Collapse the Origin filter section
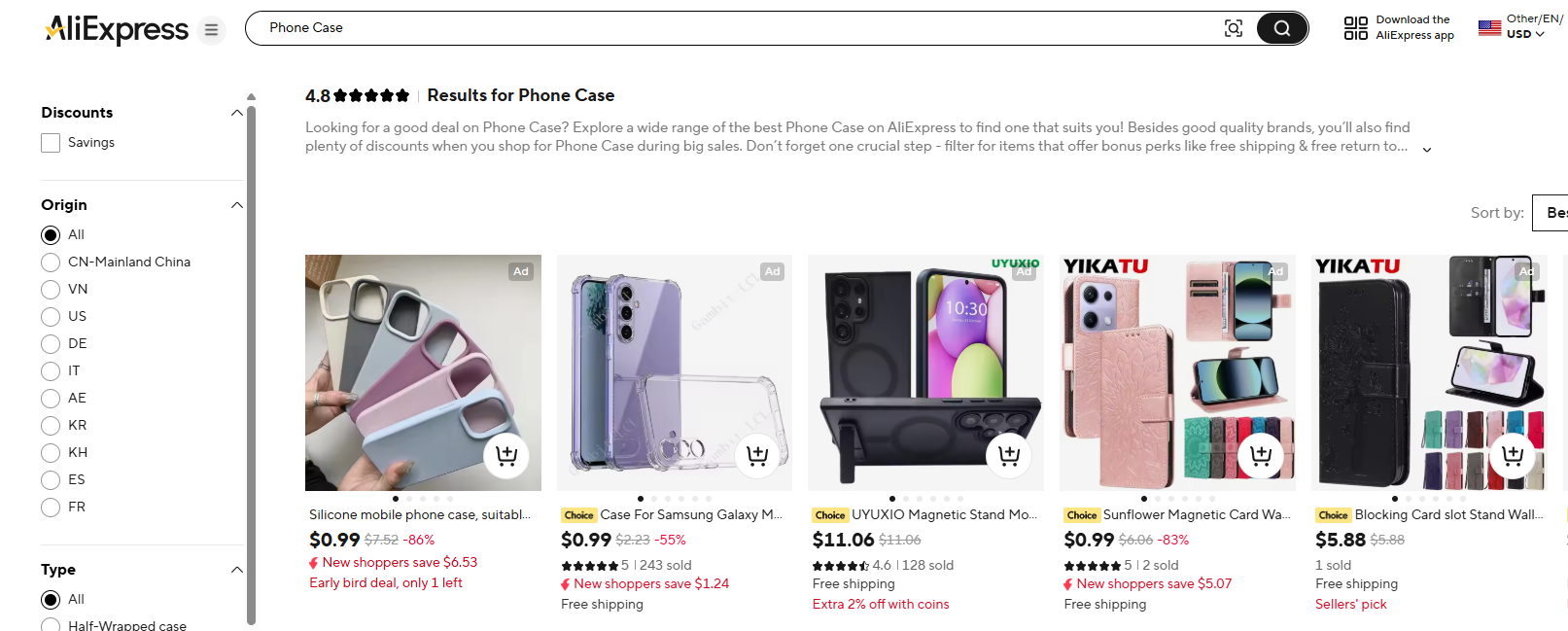 236,204
